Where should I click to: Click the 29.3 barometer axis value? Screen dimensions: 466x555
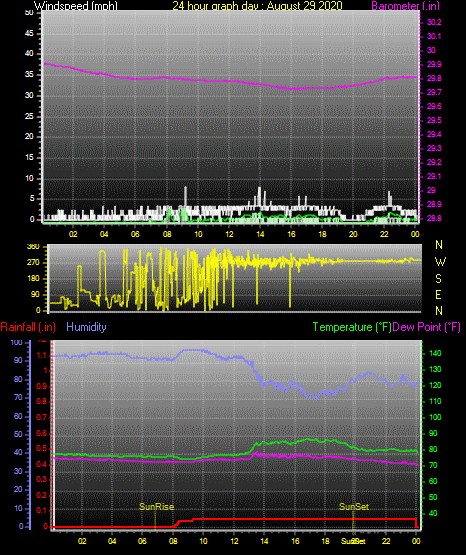(x=434, y=148)
